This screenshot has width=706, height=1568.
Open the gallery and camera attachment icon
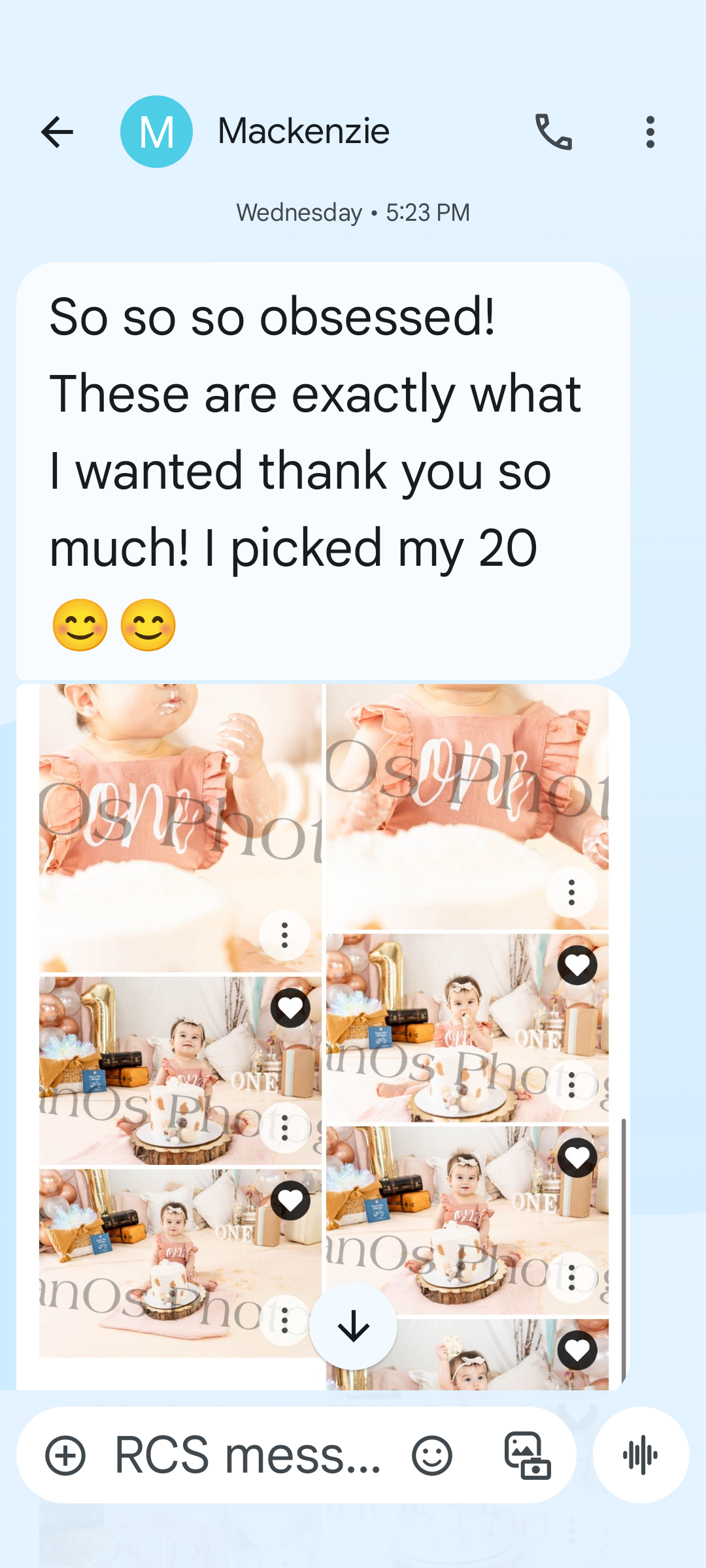tap(528, 1456)
